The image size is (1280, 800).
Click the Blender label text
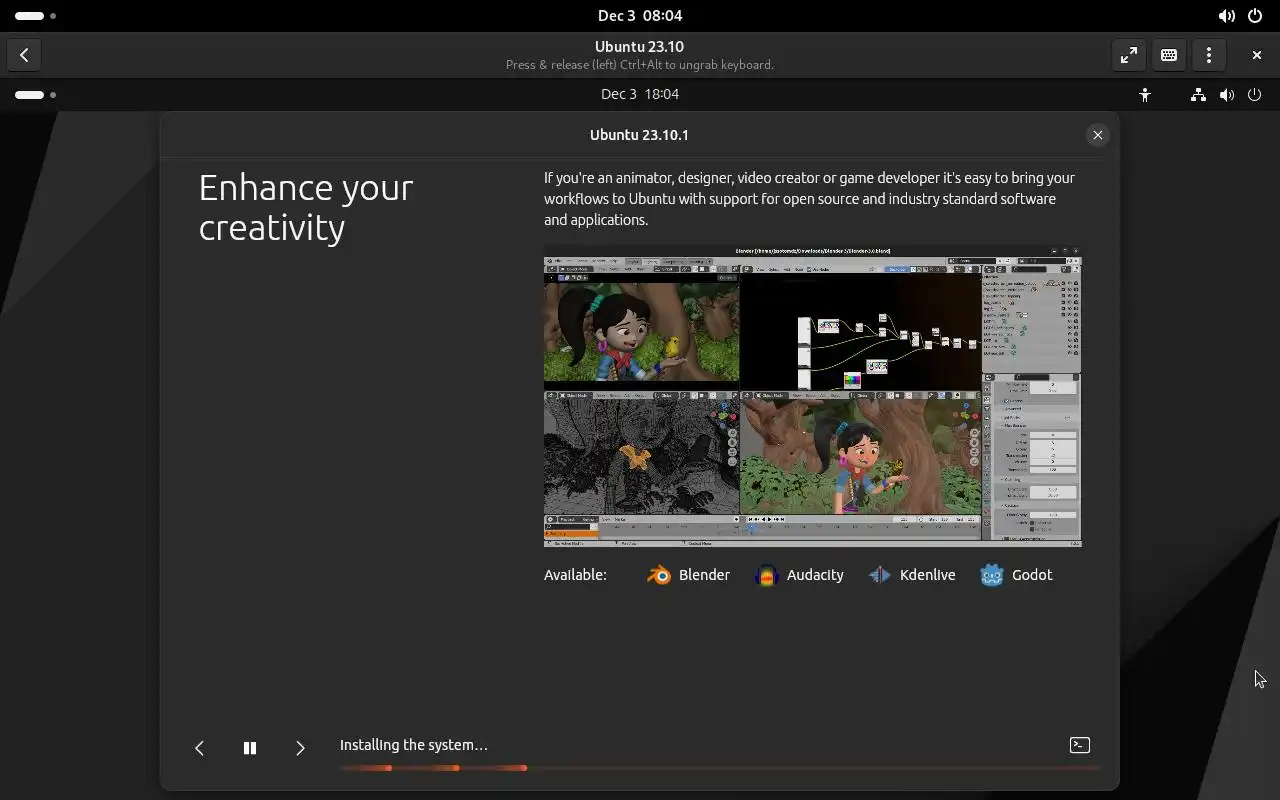[x=704, y=575]
